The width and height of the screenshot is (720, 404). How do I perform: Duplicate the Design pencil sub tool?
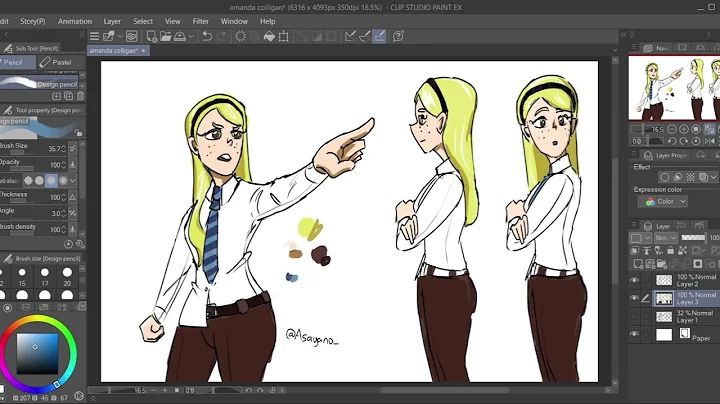tap(68, 96)
